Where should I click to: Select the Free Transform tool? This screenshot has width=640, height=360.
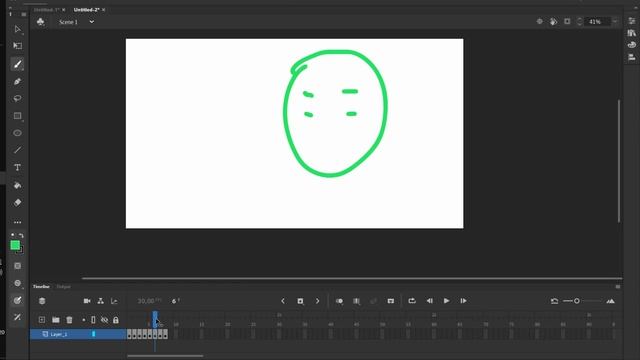17,46
